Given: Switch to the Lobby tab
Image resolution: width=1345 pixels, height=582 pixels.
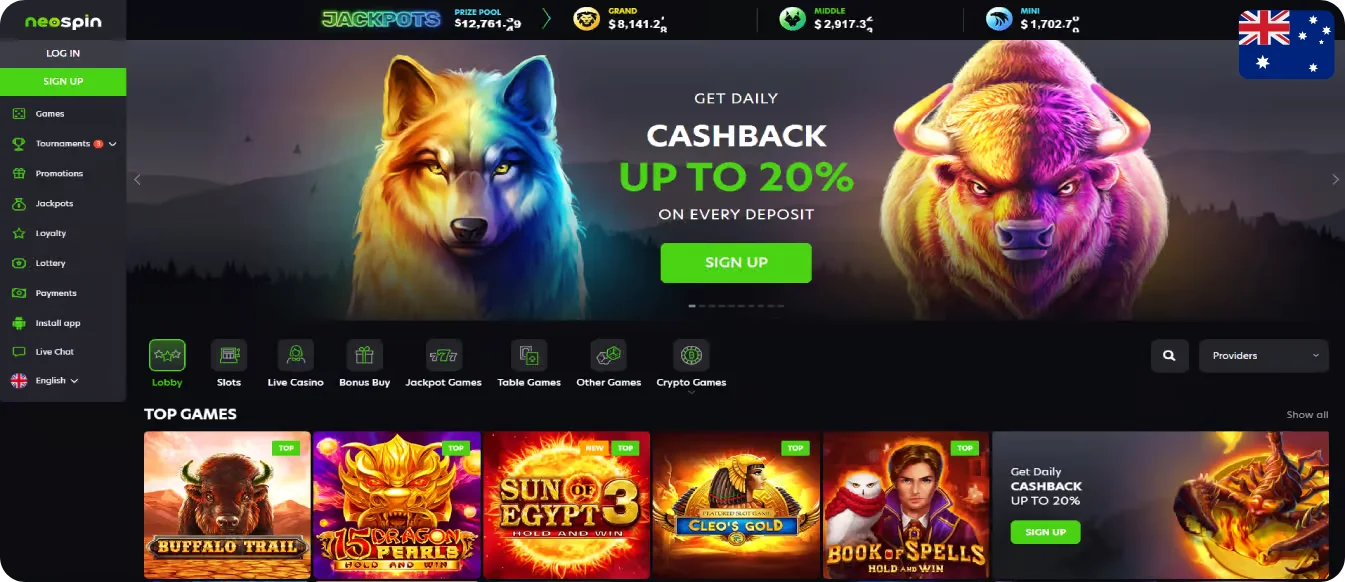Looking at the screenshot, I should [x=167, y=364].
